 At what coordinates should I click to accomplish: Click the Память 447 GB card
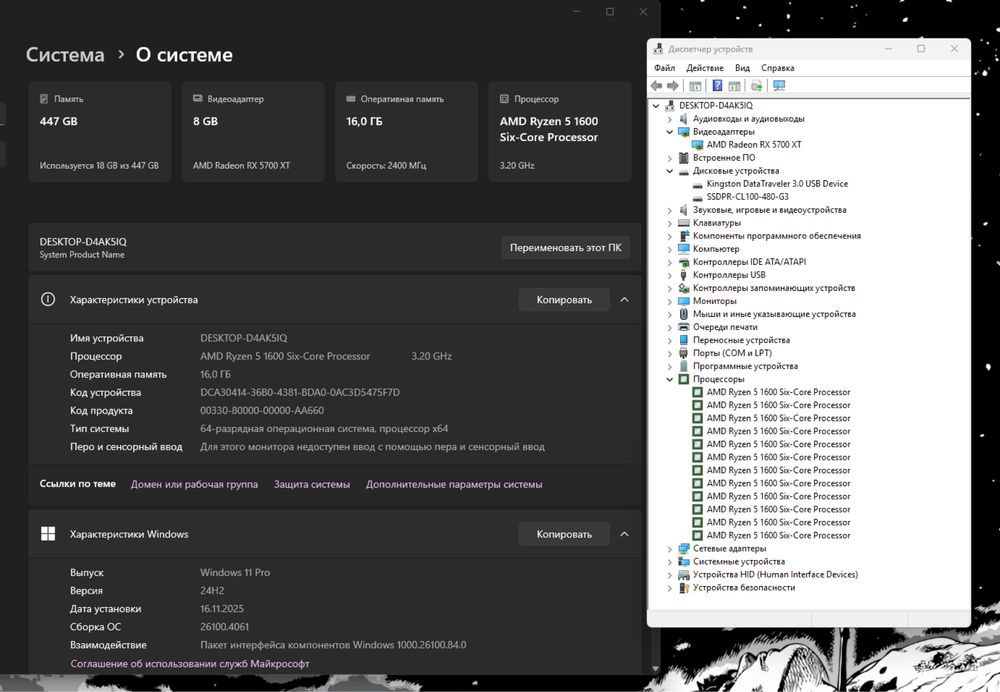point(99,131)
